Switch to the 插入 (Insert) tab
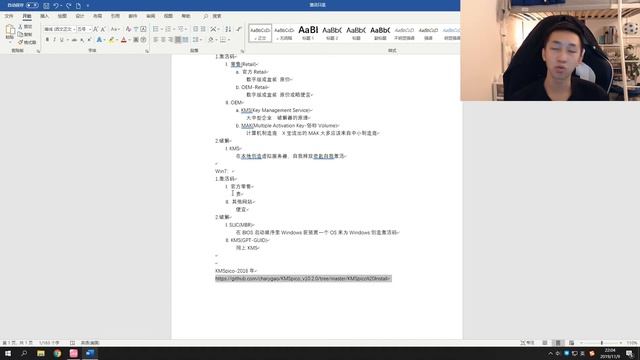Image resolution: width=640 pixels, height=360 pixels. pyautogui.click(x=44, y=16)
